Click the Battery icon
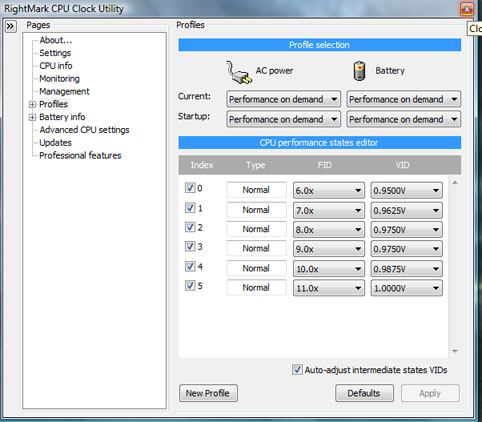Image resolution: width=482 pixels, height=422 pixels. point(359,71)
